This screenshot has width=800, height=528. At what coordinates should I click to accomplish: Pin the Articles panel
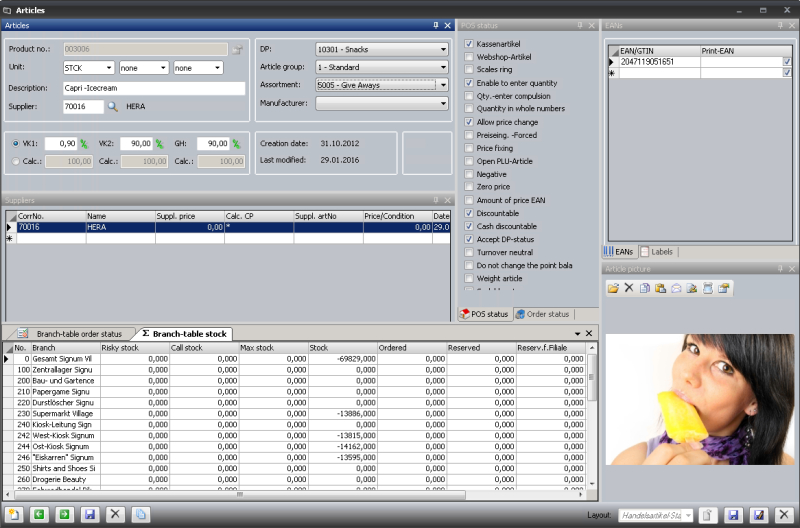(436, 25)
